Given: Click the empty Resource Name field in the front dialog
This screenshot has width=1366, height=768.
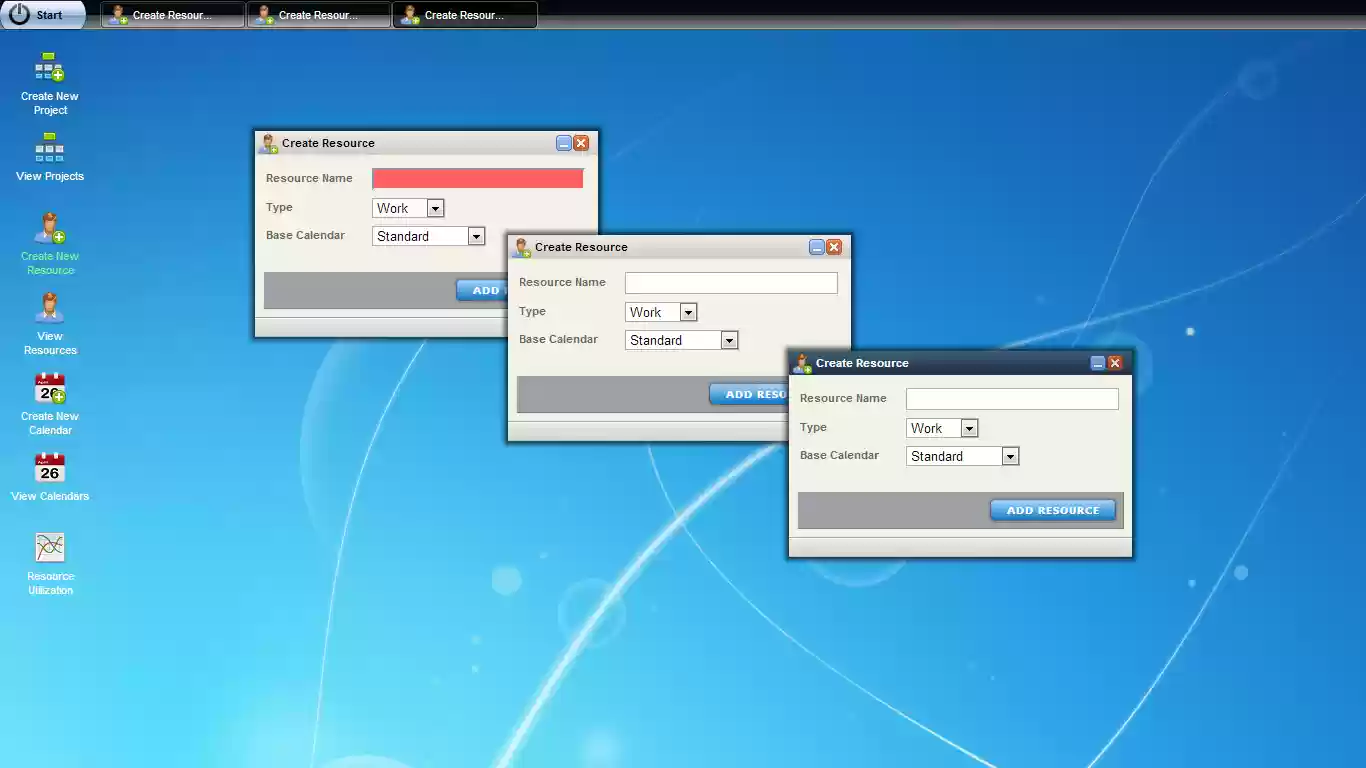Looking at the screenshot, I should point(1011,398).
